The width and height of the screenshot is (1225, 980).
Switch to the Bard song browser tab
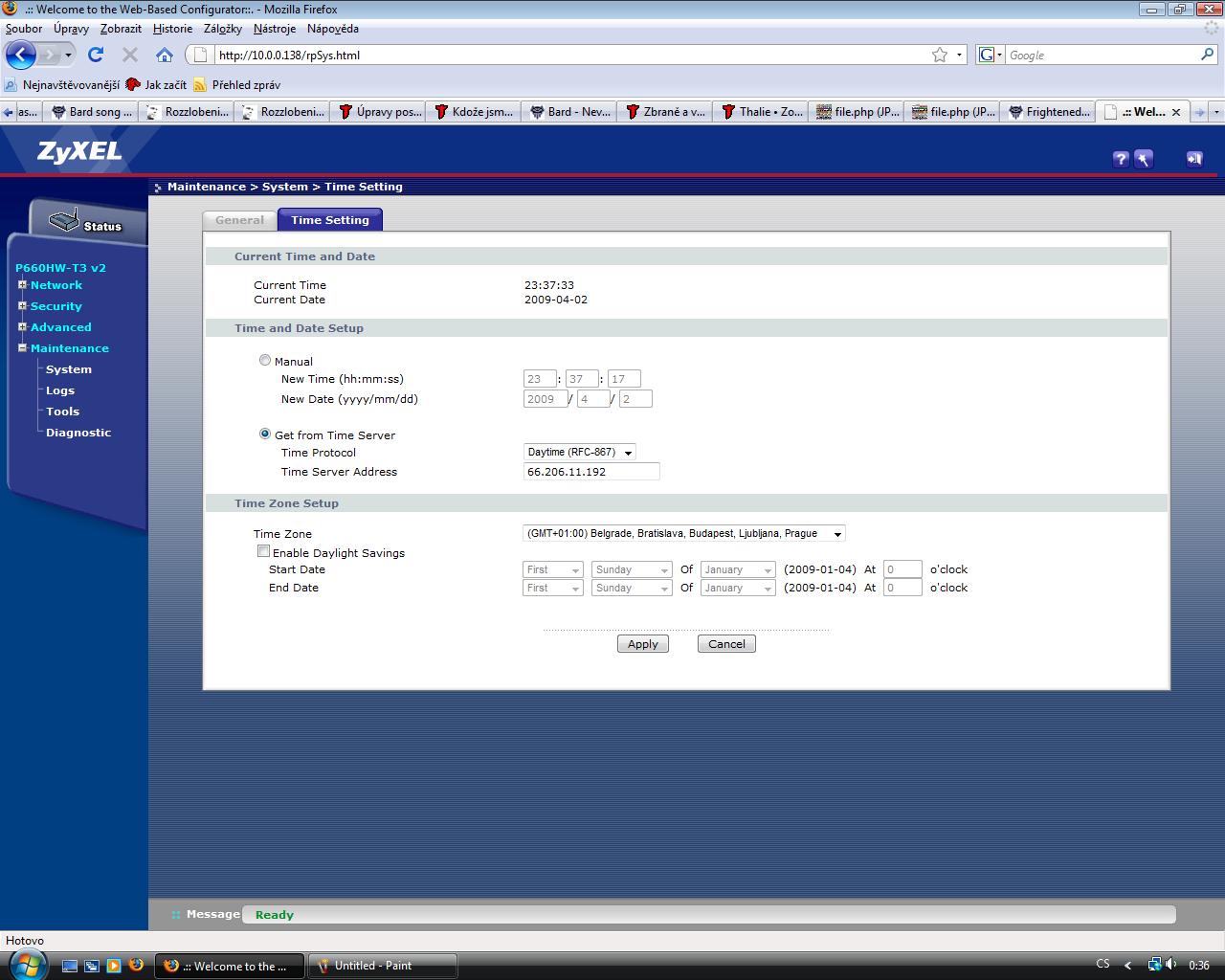[x=91, y=112]
